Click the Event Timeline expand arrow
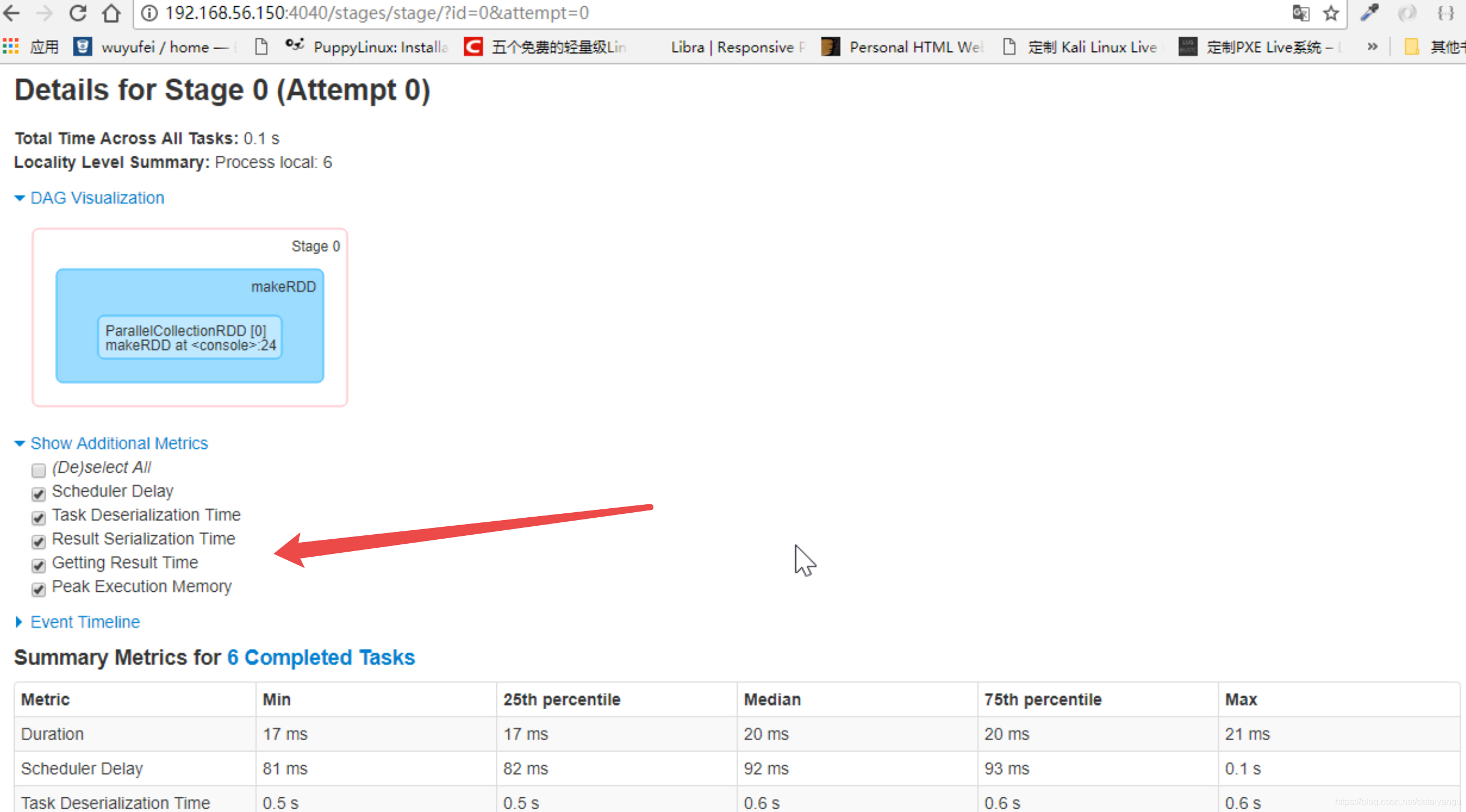This screenshot has width=1466, height=812. [x=21, y=621]
